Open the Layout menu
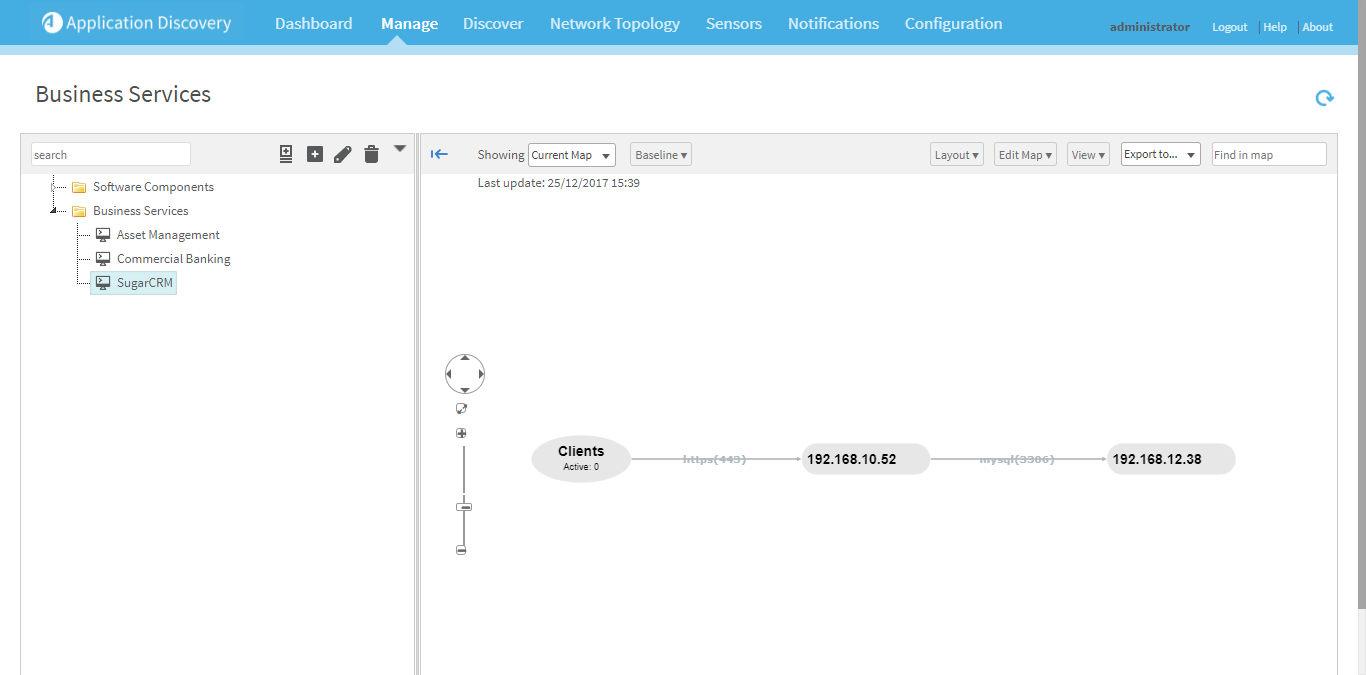Screen dimensions: 1366x675 click(956, 155)
